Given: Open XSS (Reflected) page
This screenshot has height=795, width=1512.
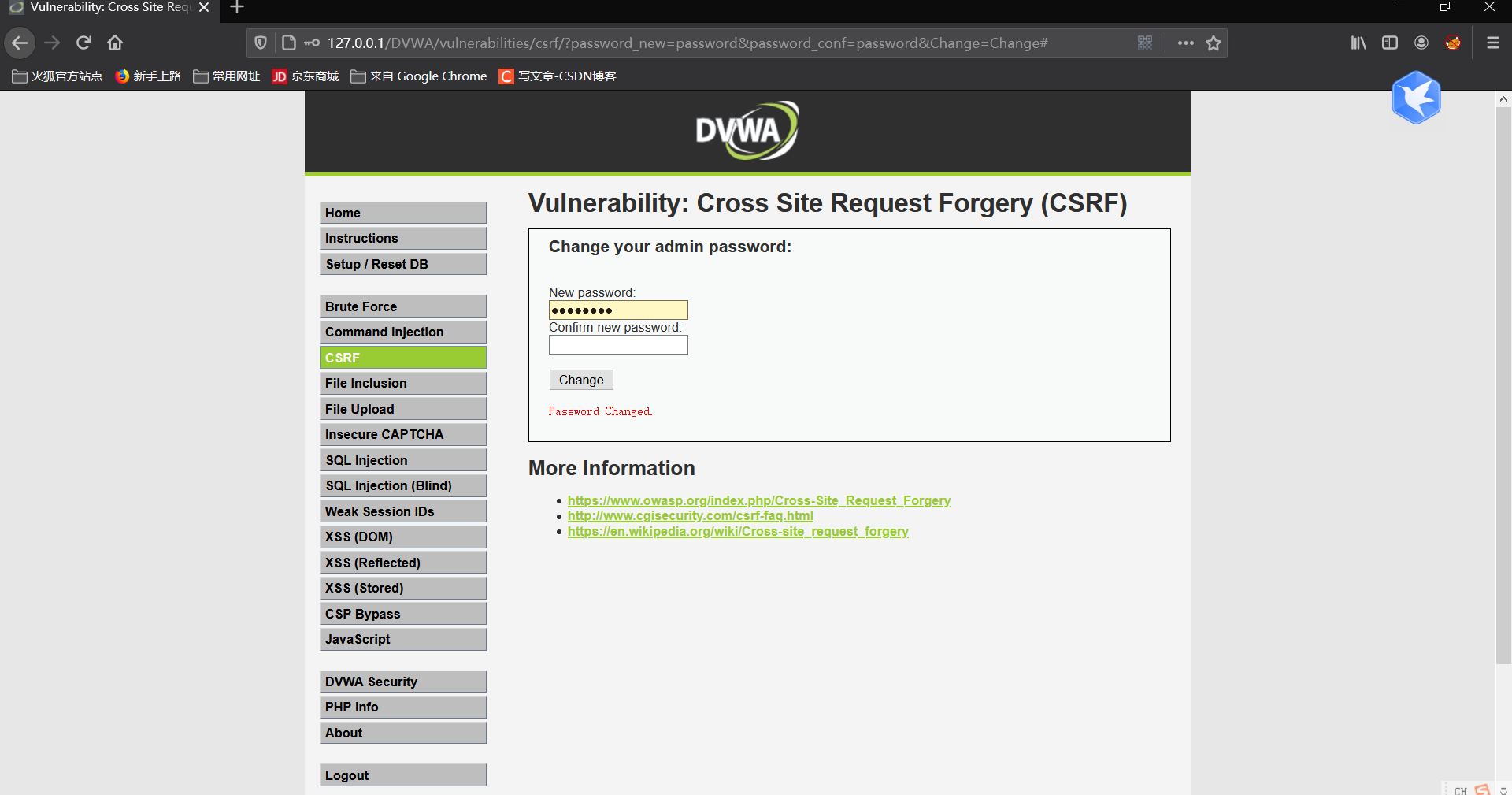Looking at the screenshot, I should [403, 563].
